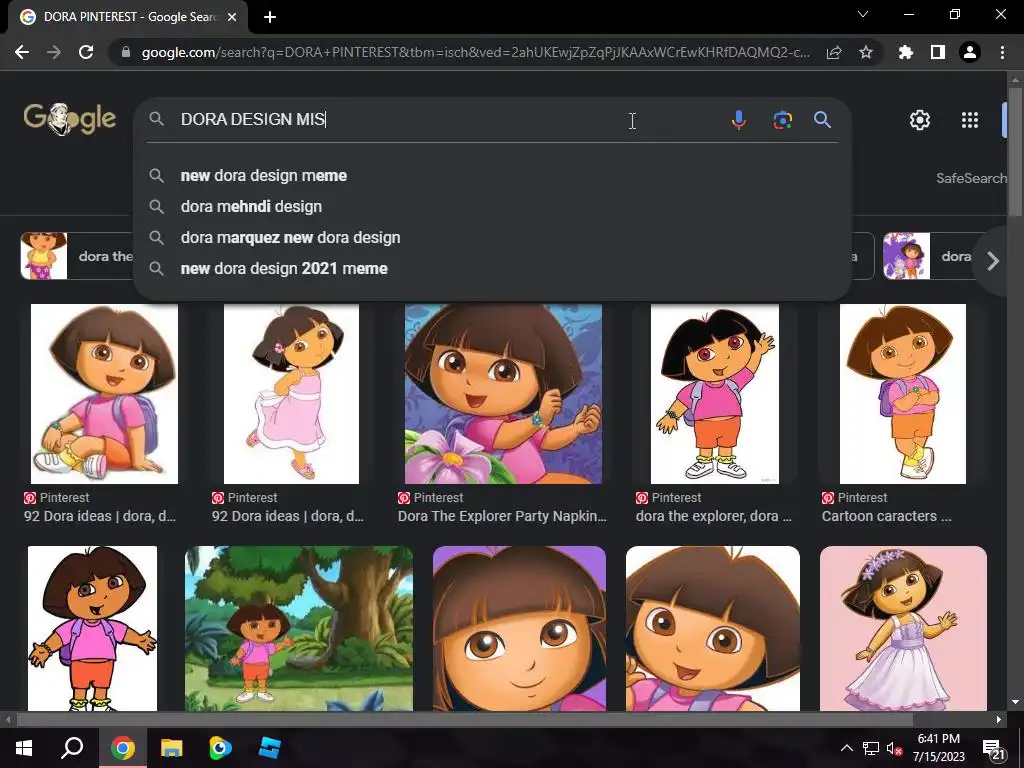Screen dimensions: 1024x768
Task: Click the horizontal page scrollbar
Action: pyautogui.click(x=464, y=720)
